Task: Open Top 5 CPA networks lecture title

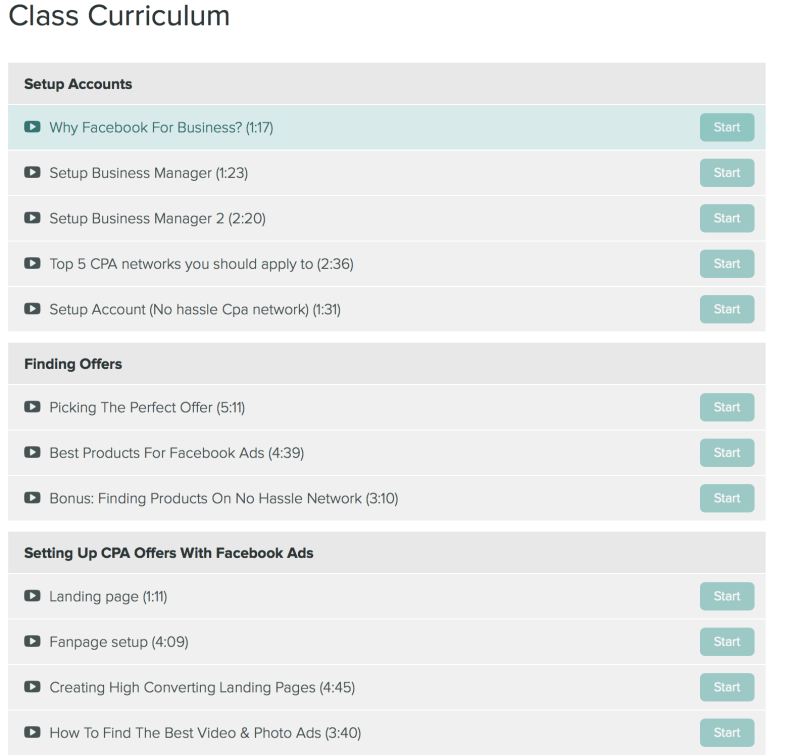Action: [x=201, y=264]
